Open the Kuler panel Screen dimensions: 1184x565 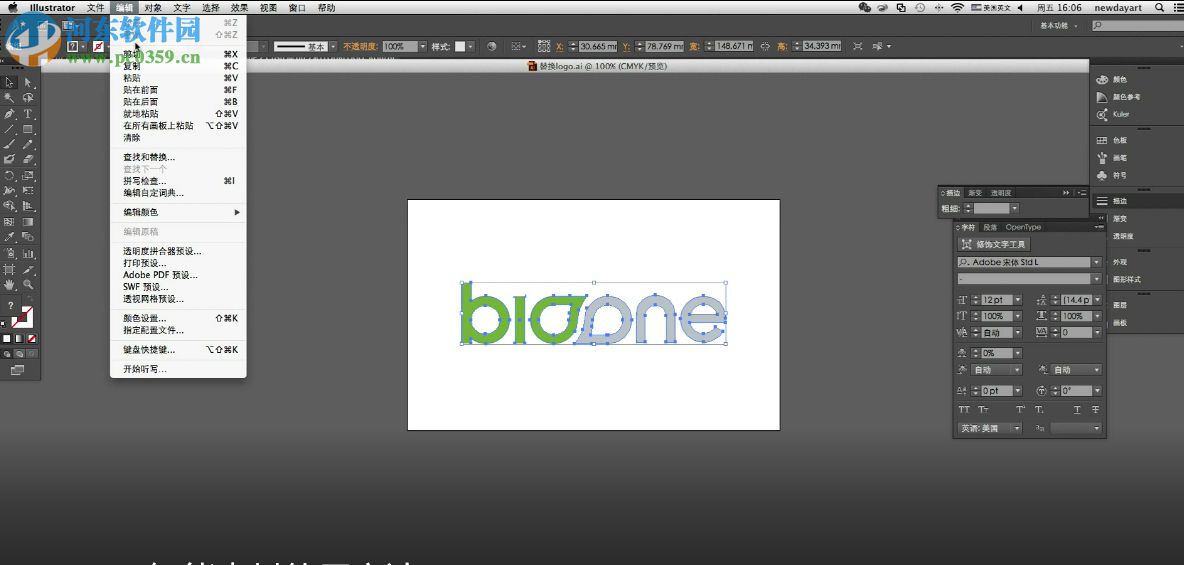point(1112,114)
